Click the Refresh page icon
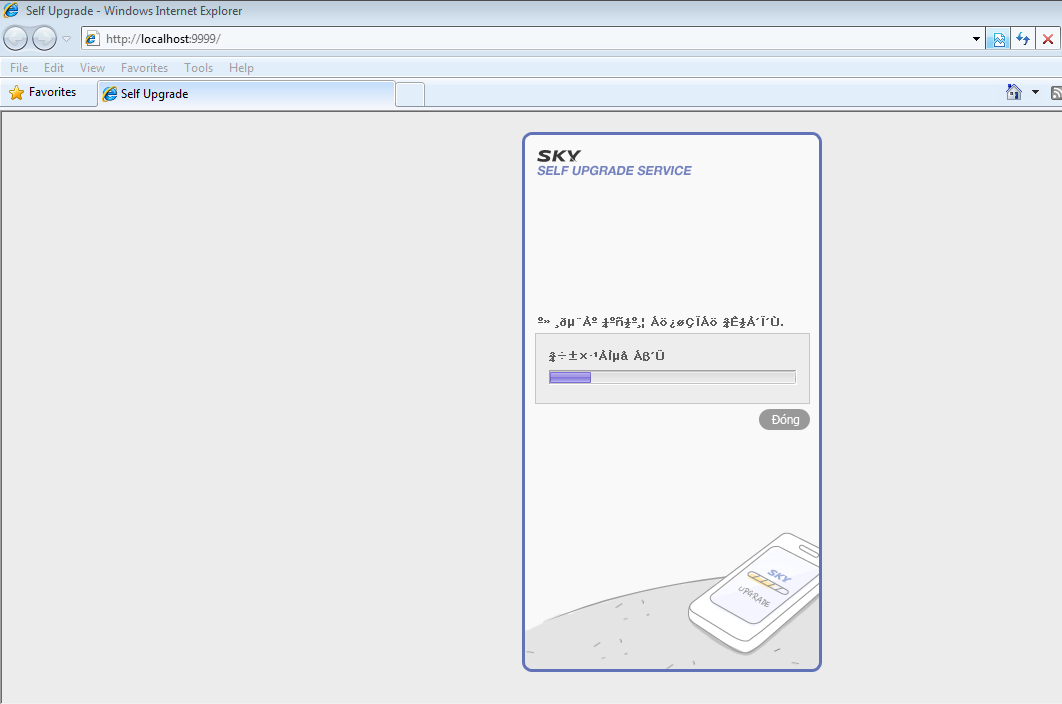 pyautogui.click(x=1023, y=39)
